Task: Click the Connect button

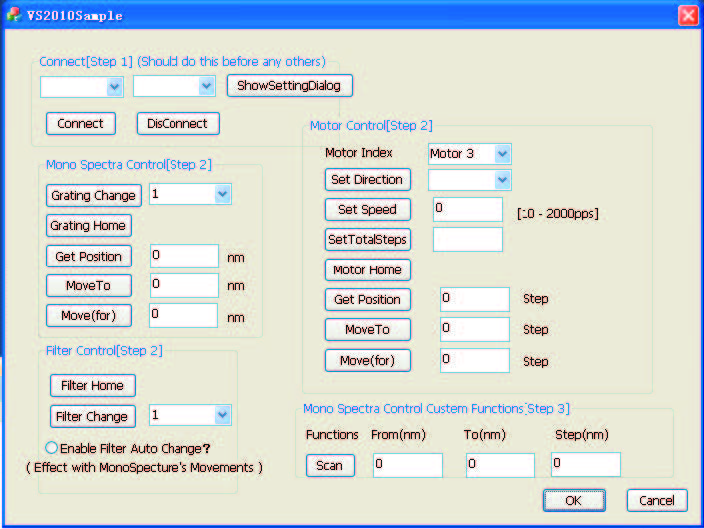Action: click(x=80, y=123)
